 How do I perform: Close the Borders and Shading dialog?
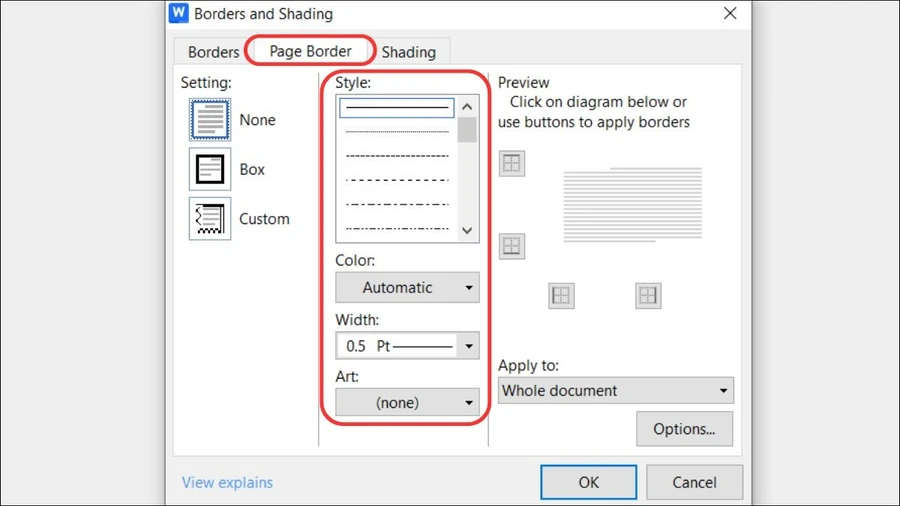pyautogui.click(x=730, y=13)
